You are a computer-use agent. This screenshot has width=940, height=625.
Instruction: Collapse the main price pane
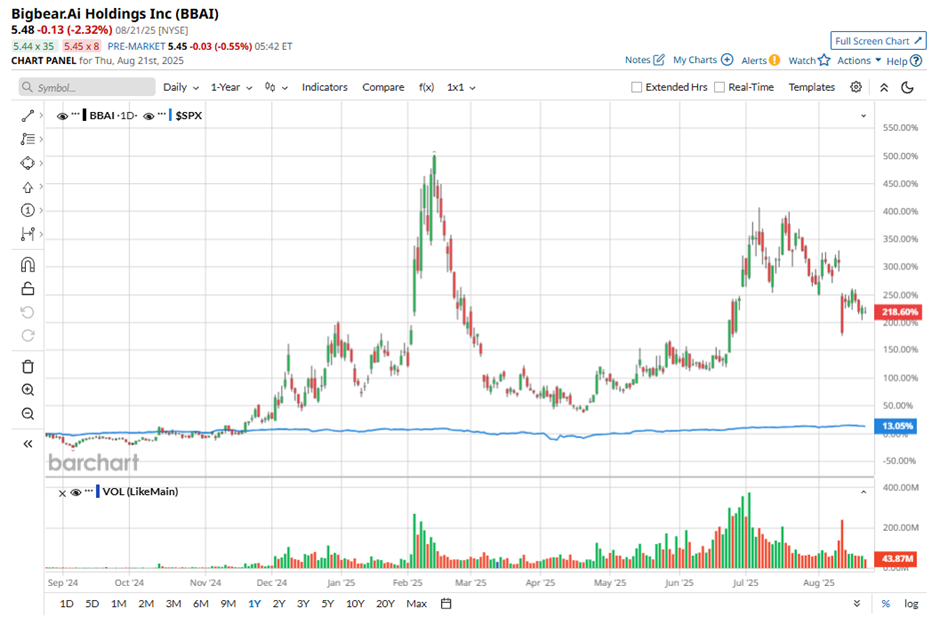863,116
